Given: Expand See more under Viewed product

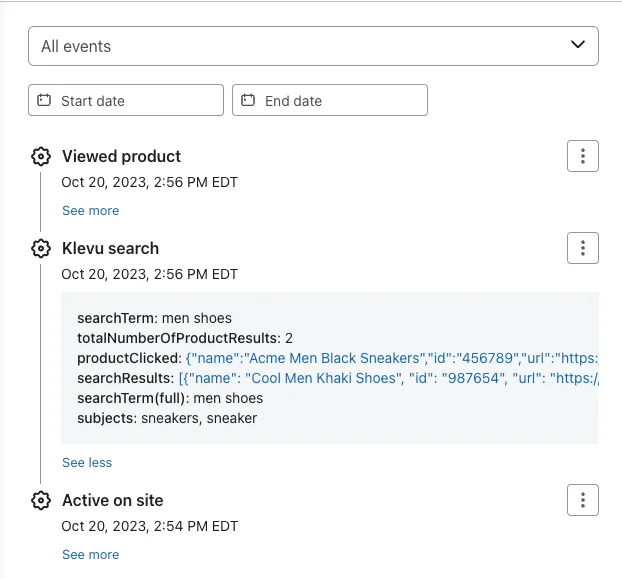Looking at the screenshot, I should 90,211.
